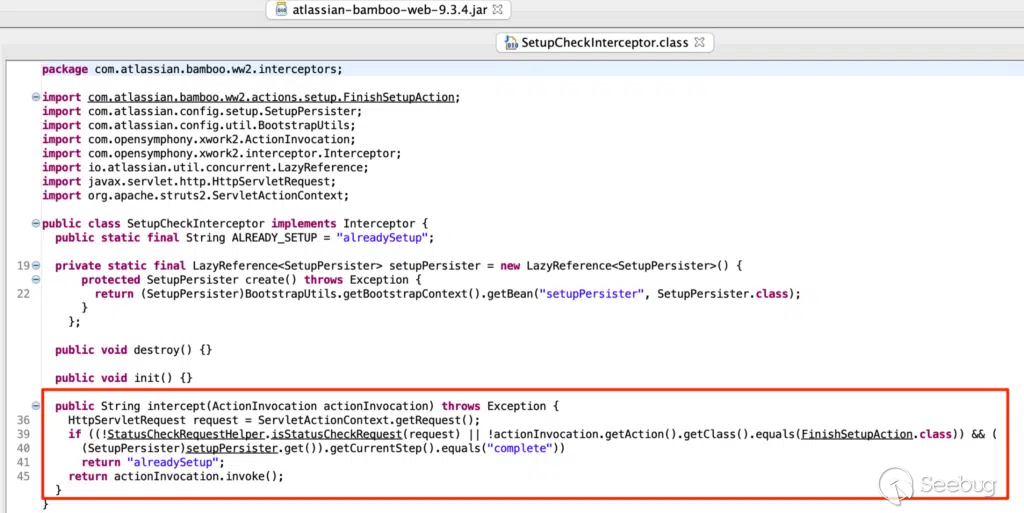Collapse the SetupCheckInterceptor class body
1024x513 pixels.
click(36, 223)
